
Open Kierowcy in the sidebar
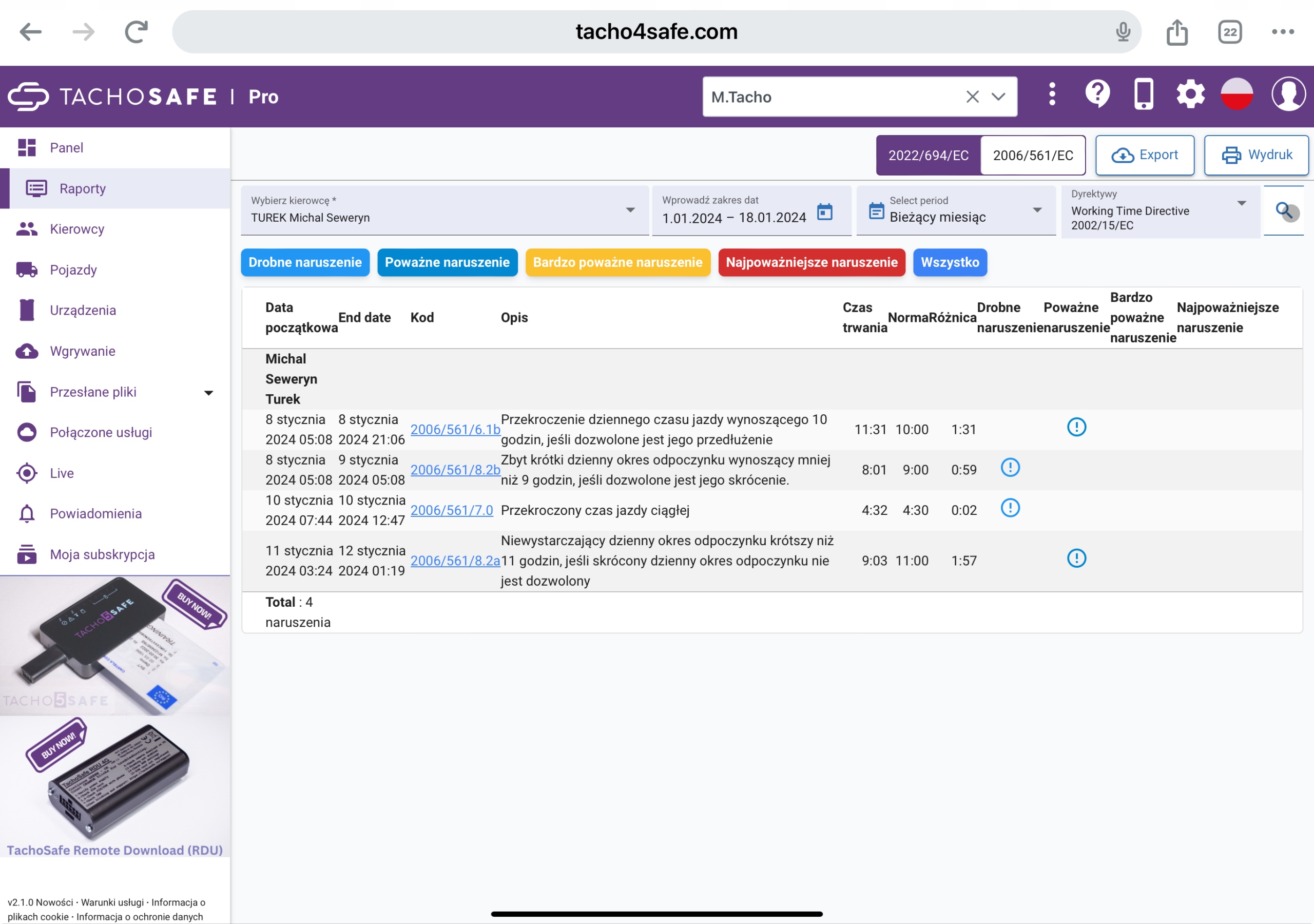point(76,229)
